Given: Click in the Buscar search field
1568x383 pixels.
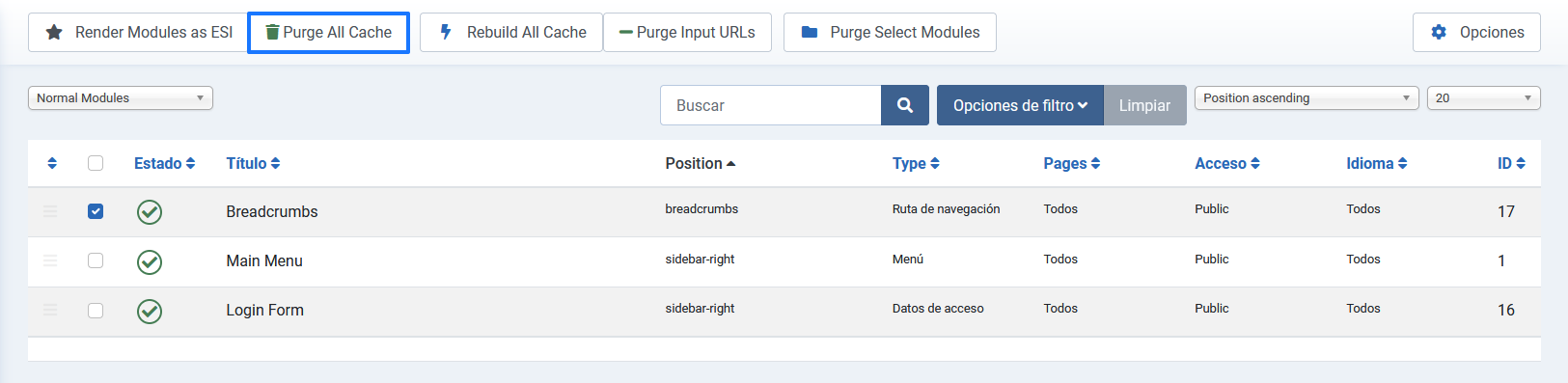Looking at the screenshot, I should point(770,105).
